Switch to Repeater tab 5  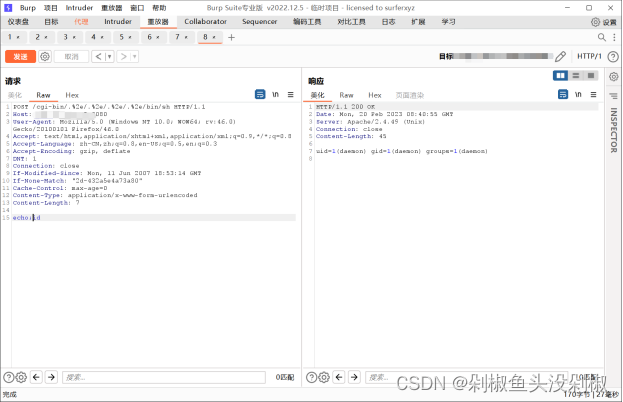coord(122,37)
